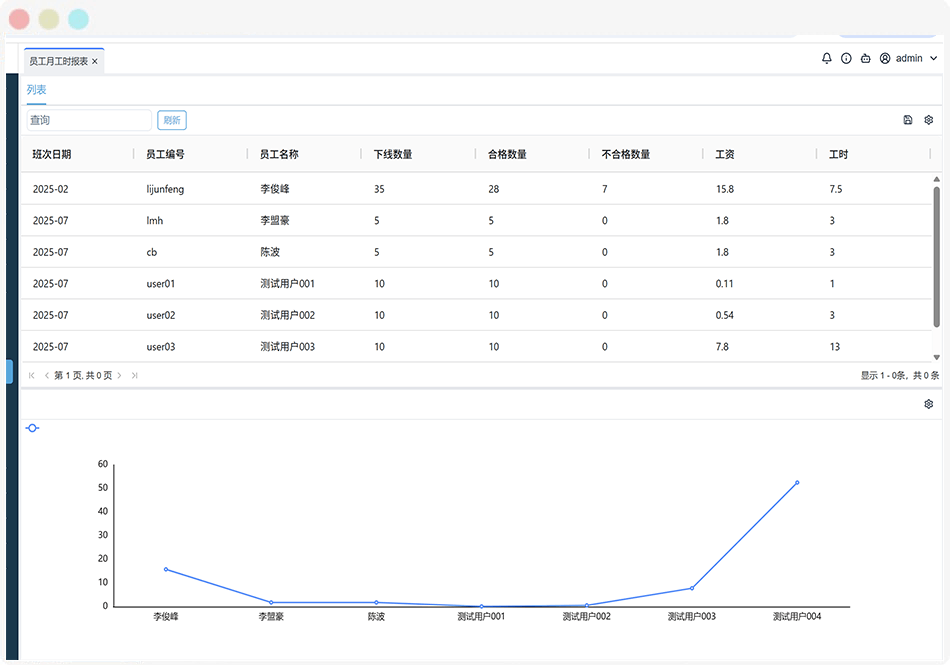The height and width of the screenshot is (665, 950).
Task: Open the notifications bell icon
Action: (826, 58)
